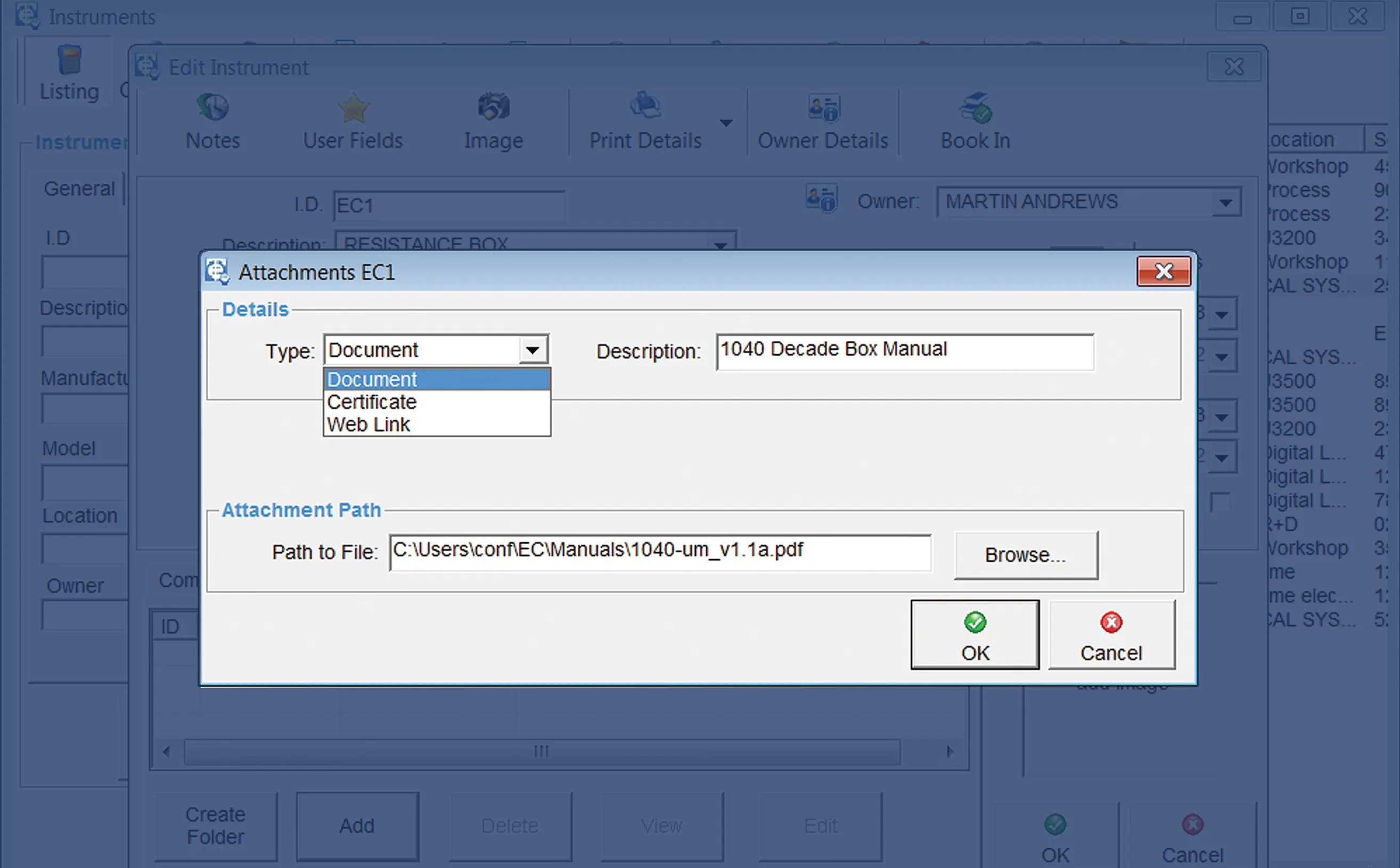The width and height of the screenshot is (1400, 868).
Task: Click the info icon beside the Owner field
Action: pyautogui.click(x=821, y=200)
